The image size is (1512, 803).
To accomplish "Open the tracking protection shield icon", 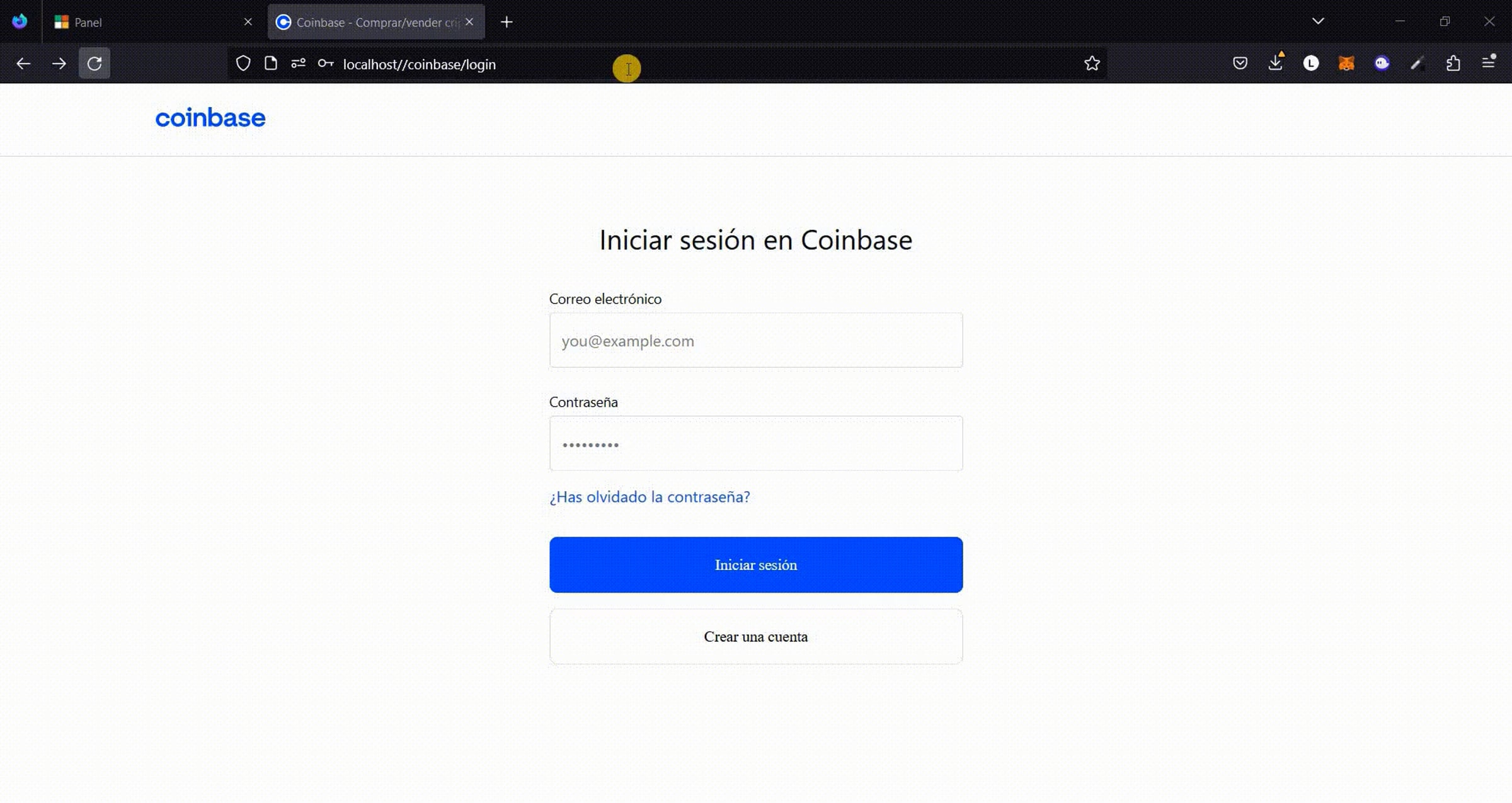I will point(243,64).
